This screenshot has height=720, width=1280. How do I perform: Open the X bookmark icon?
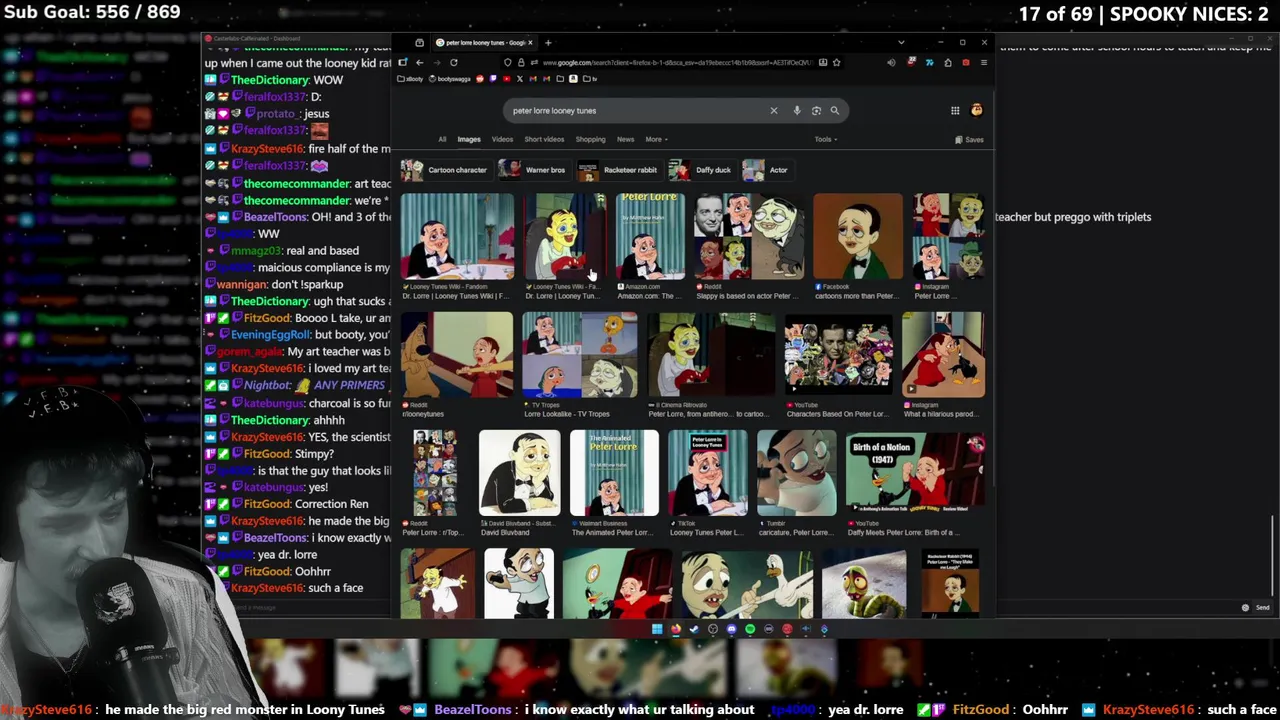pos(519,79)
